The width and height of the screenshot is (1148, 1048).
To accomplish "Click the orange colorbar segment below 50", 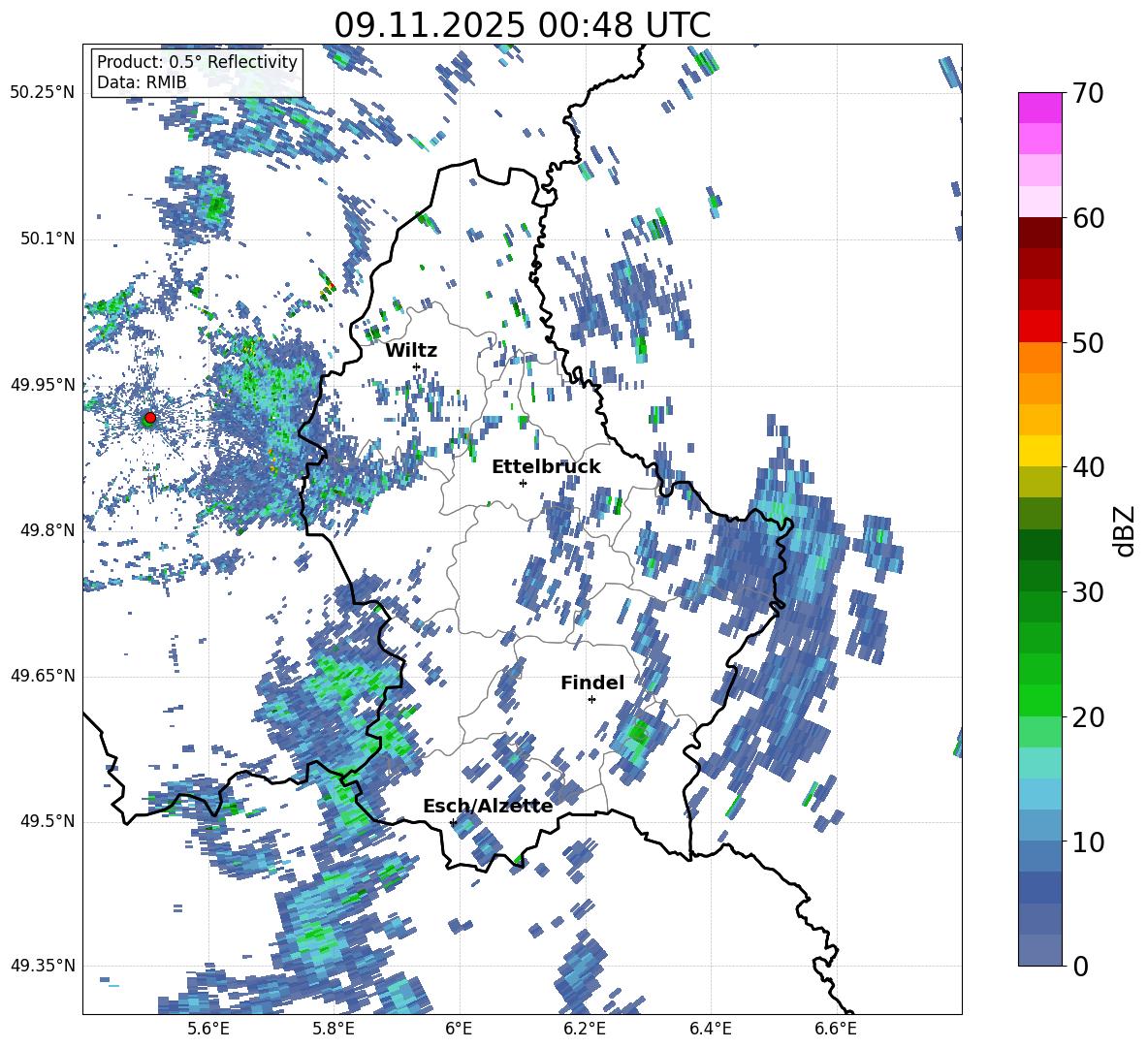I will (1039, 358).
